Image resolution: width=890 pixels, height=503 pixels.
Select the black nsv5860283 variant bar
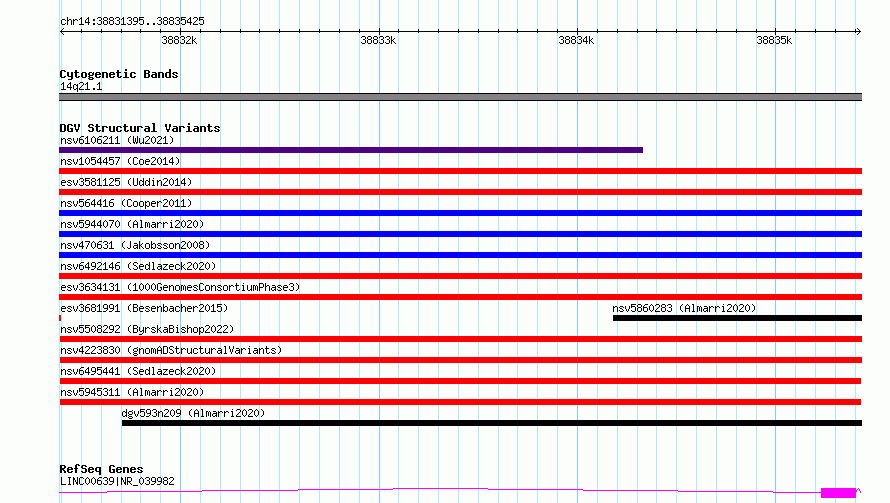(x=737, y=318)
